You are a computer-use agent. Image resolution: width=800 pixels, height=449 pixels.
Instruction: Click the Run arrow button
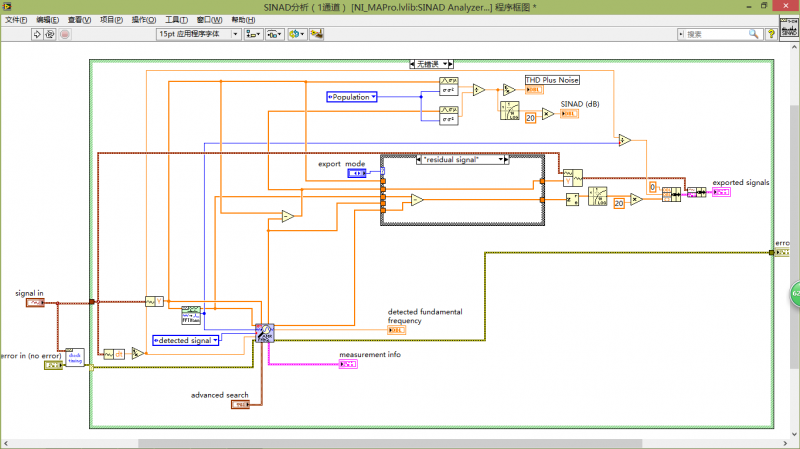(37, 34)
